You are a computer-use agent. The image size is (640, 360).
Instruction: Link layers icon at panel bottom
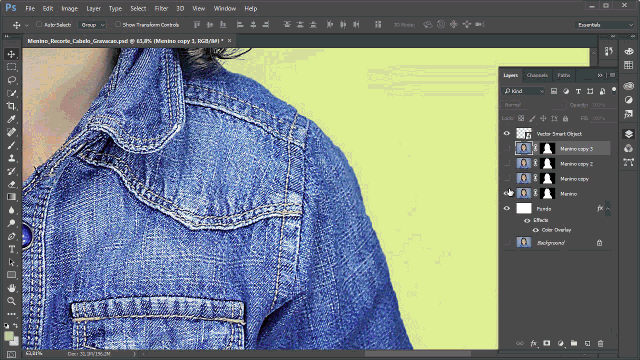click(520, 344)
